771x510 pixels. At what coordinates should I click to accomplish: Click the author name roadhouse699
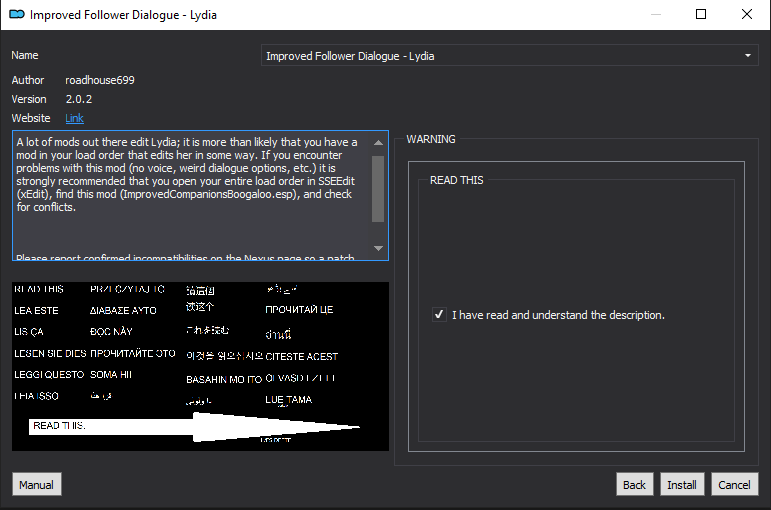[x=100, y=80]
